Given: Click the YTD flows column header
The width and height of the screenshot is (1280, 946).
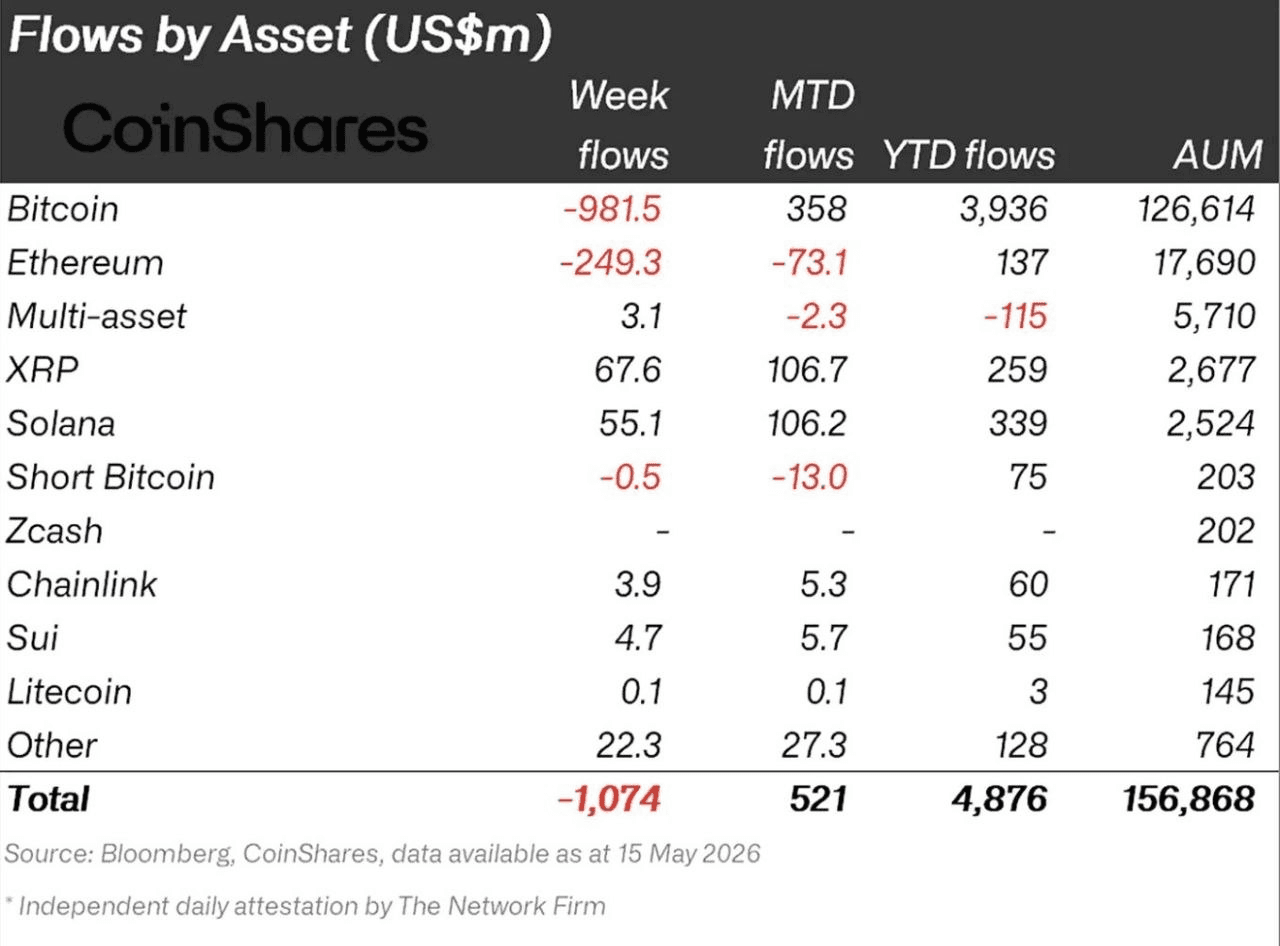Looking at the screenshot, I should pos(969,155).
